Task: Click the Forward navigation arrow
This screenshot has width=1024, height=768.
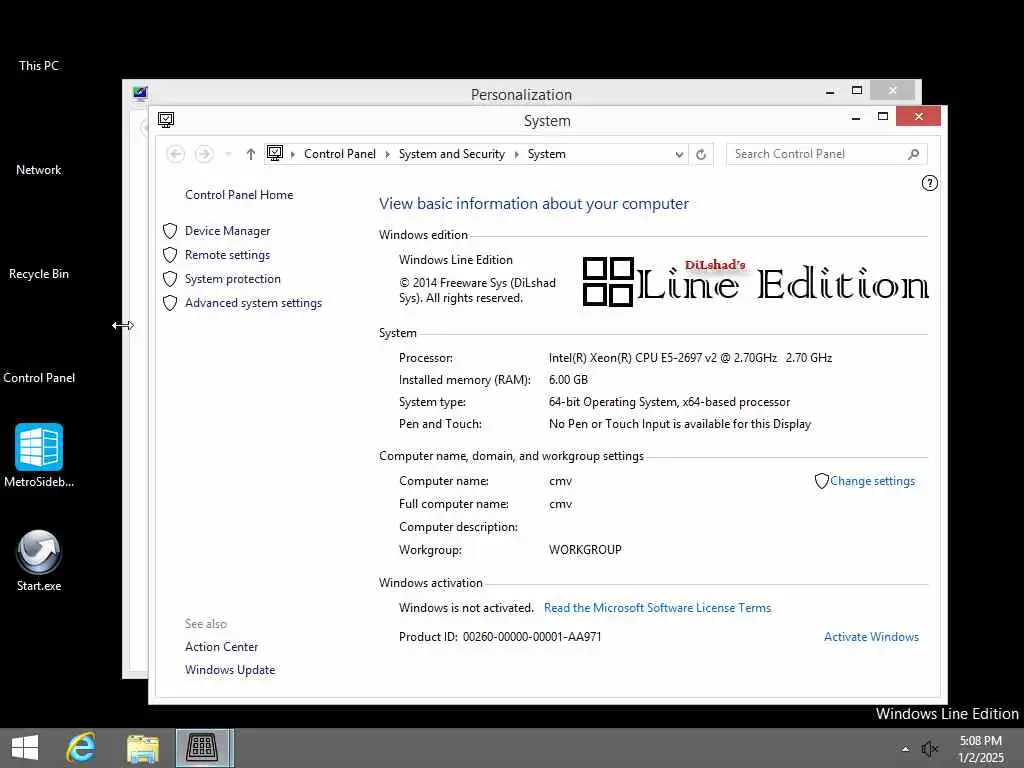Action: point(204,154)
